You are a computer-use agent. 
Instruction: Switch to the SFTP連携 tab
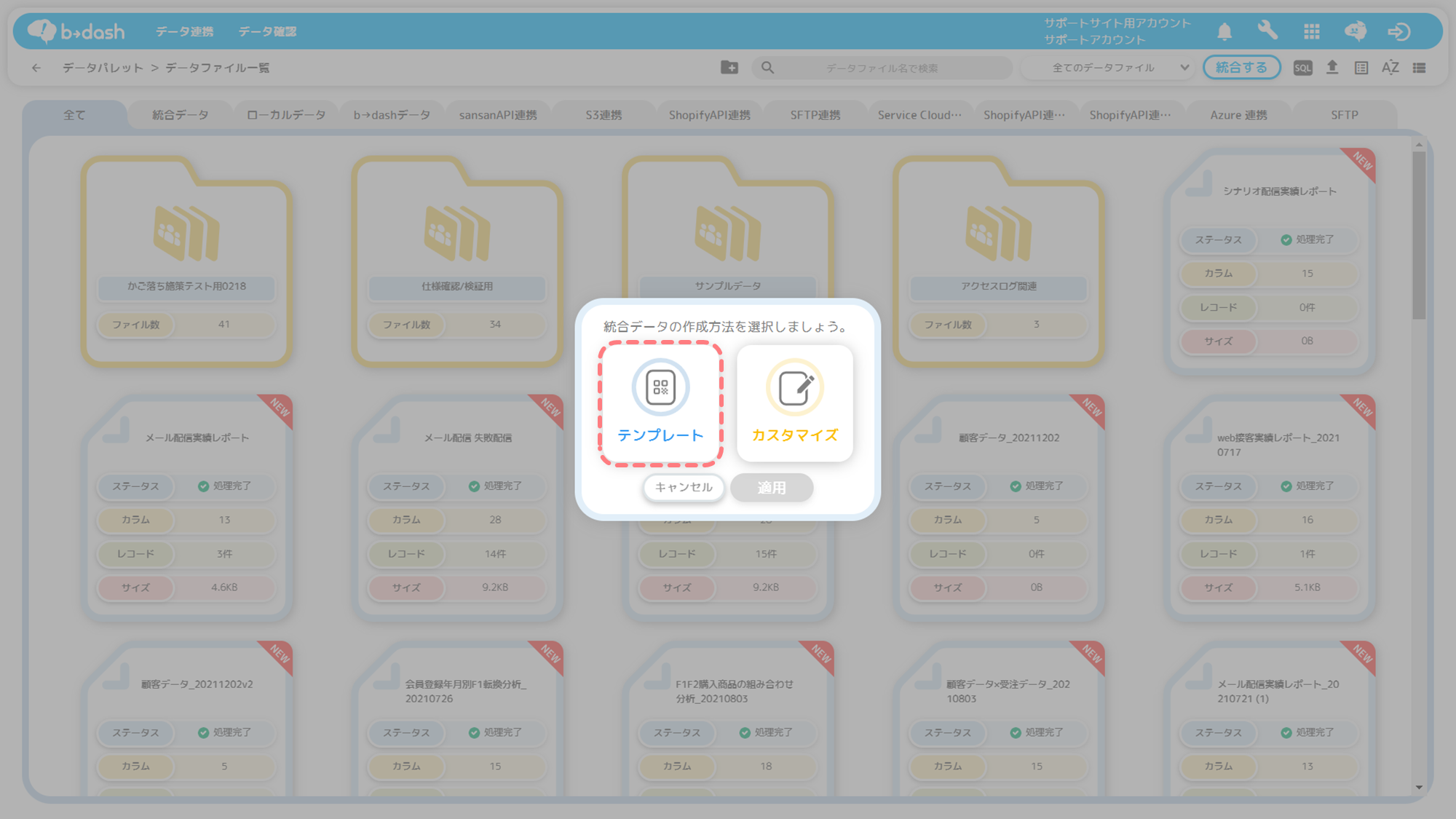click(x=815, y=115)
